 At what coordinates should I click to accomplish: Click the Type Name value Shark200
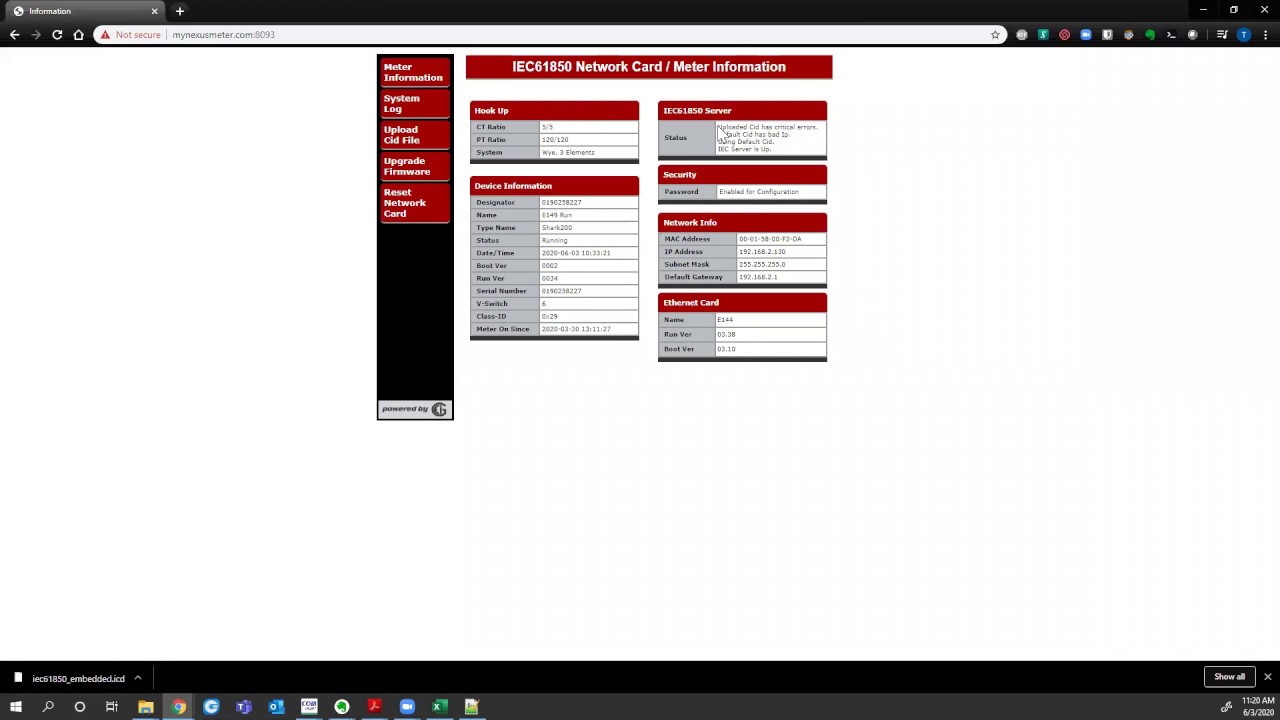click(x=557, y=228)
